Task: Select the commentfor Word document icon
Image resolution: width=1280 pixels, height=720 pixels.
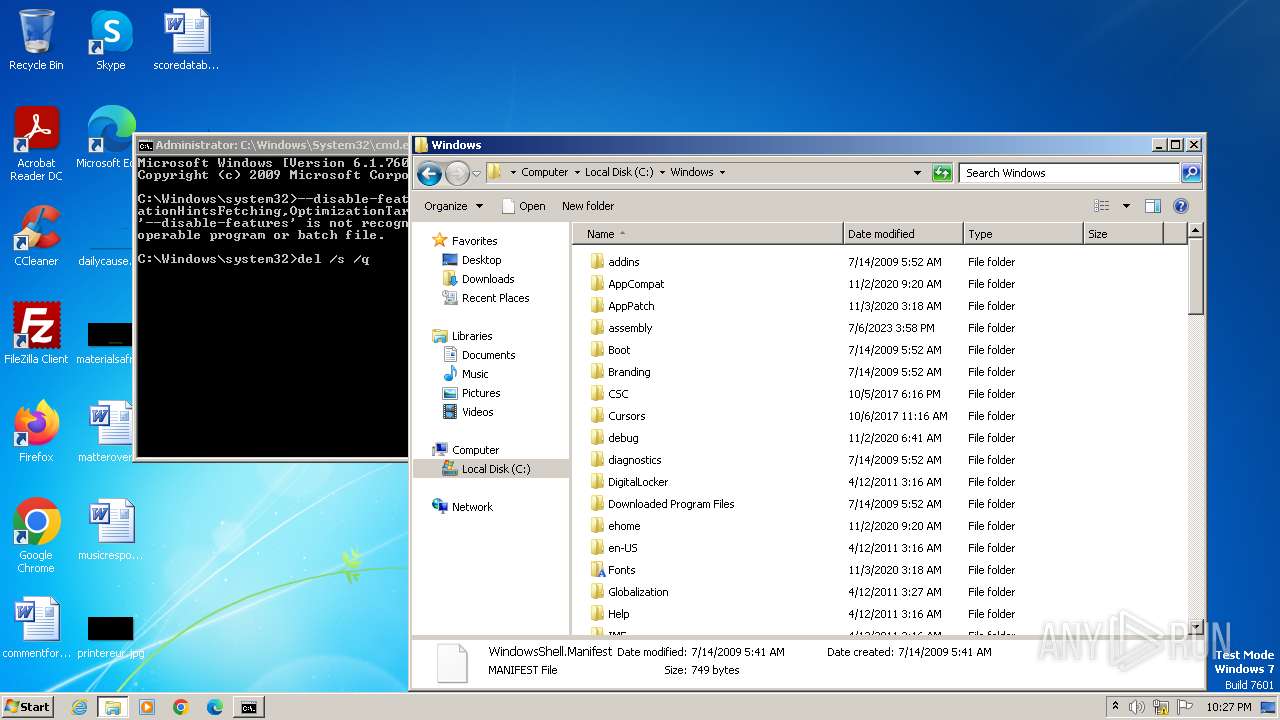Action: [x=37, y=628]
